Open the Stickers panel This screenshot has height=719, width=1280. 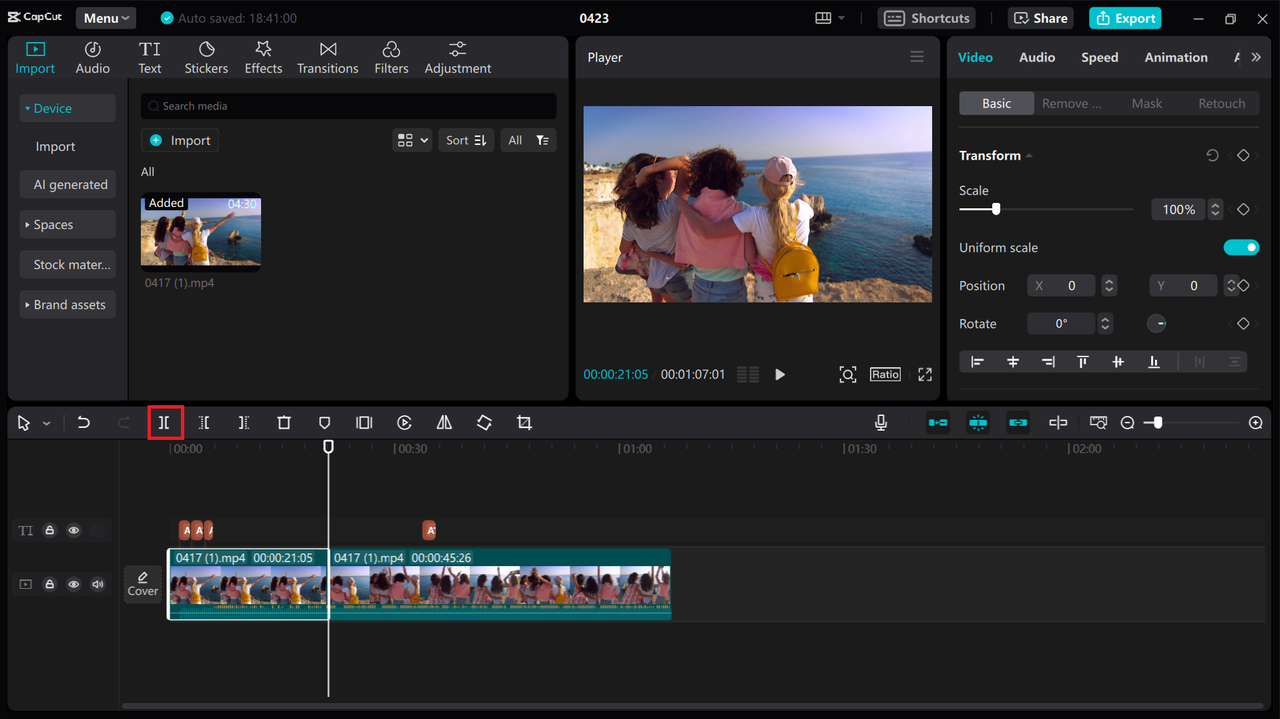click(x=206, y=57)
